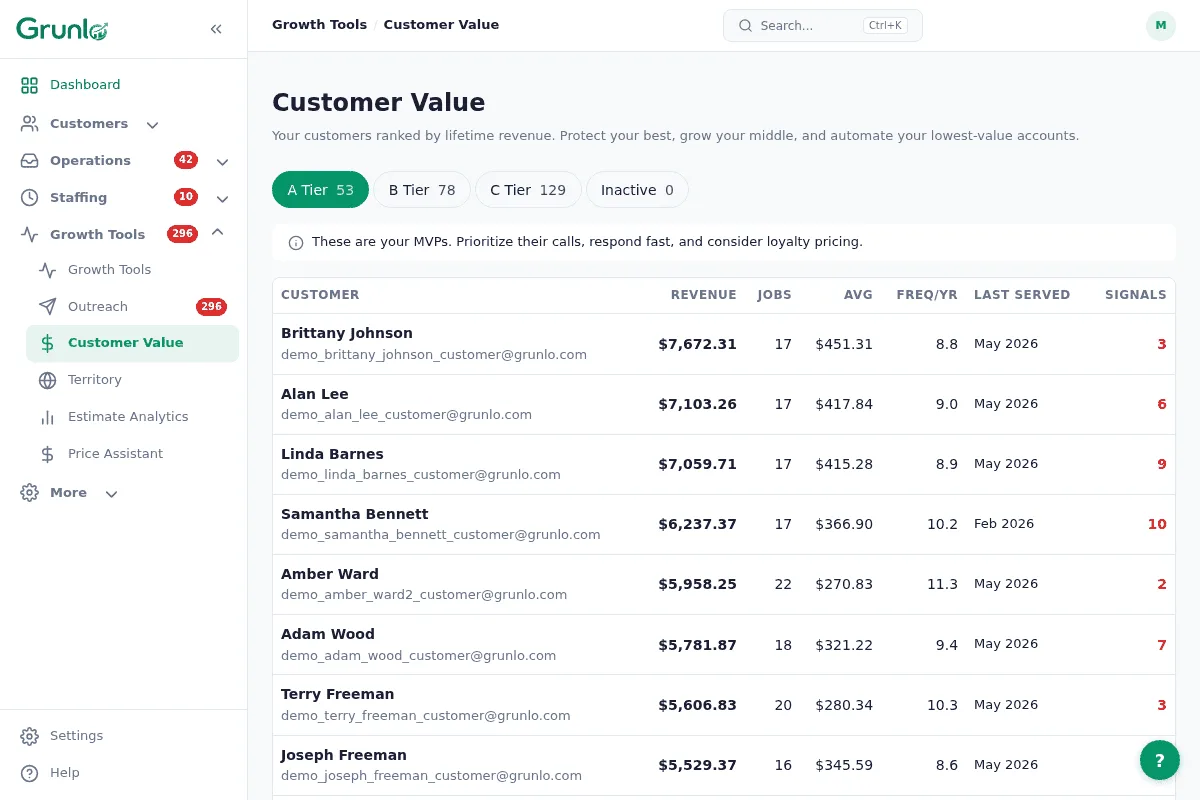This screenshot has width=1200, height=800.
Task: Open Amber Ward customer row
Action: 724,584
